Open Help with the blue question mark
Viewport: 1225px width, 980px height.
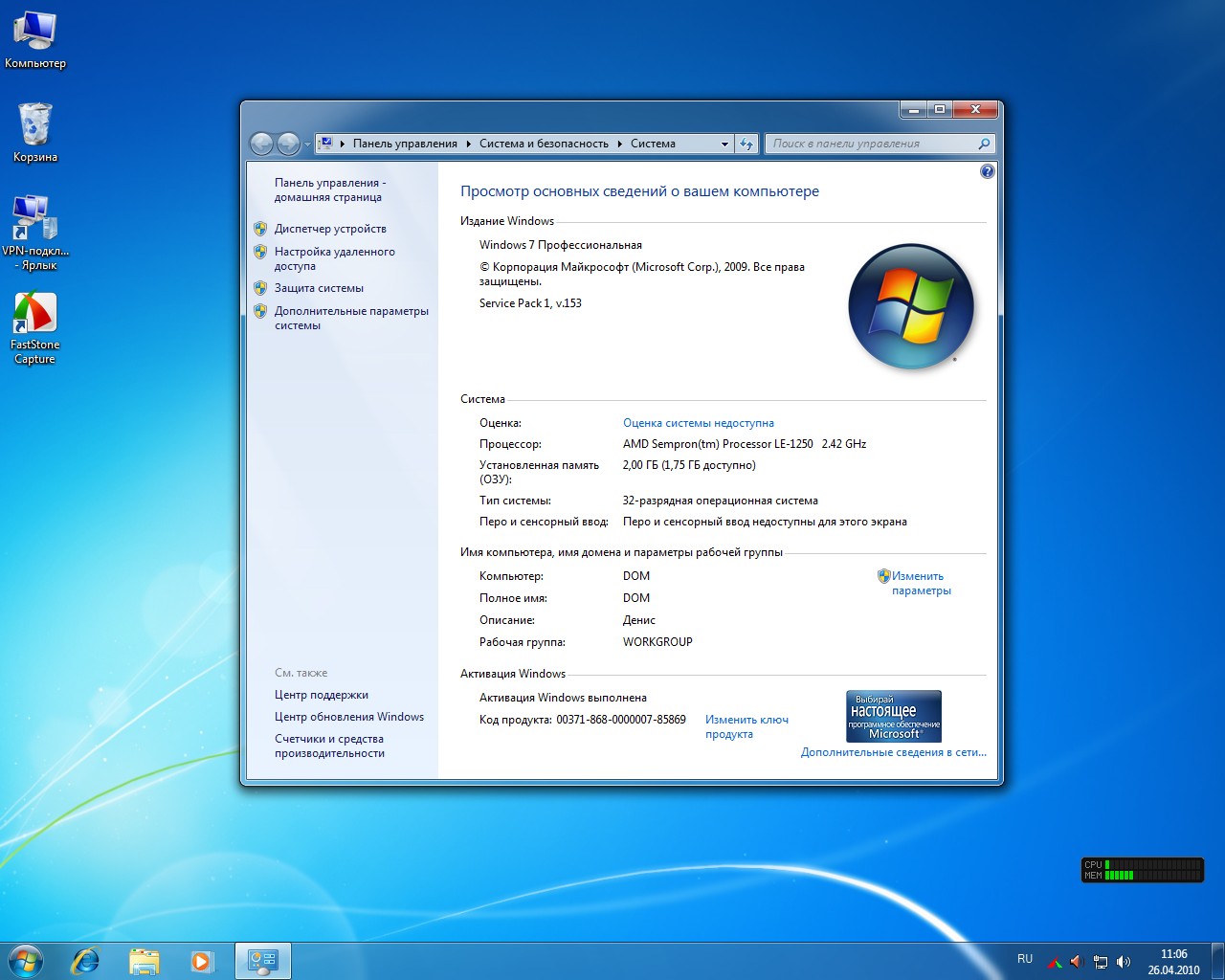[988, 171]
